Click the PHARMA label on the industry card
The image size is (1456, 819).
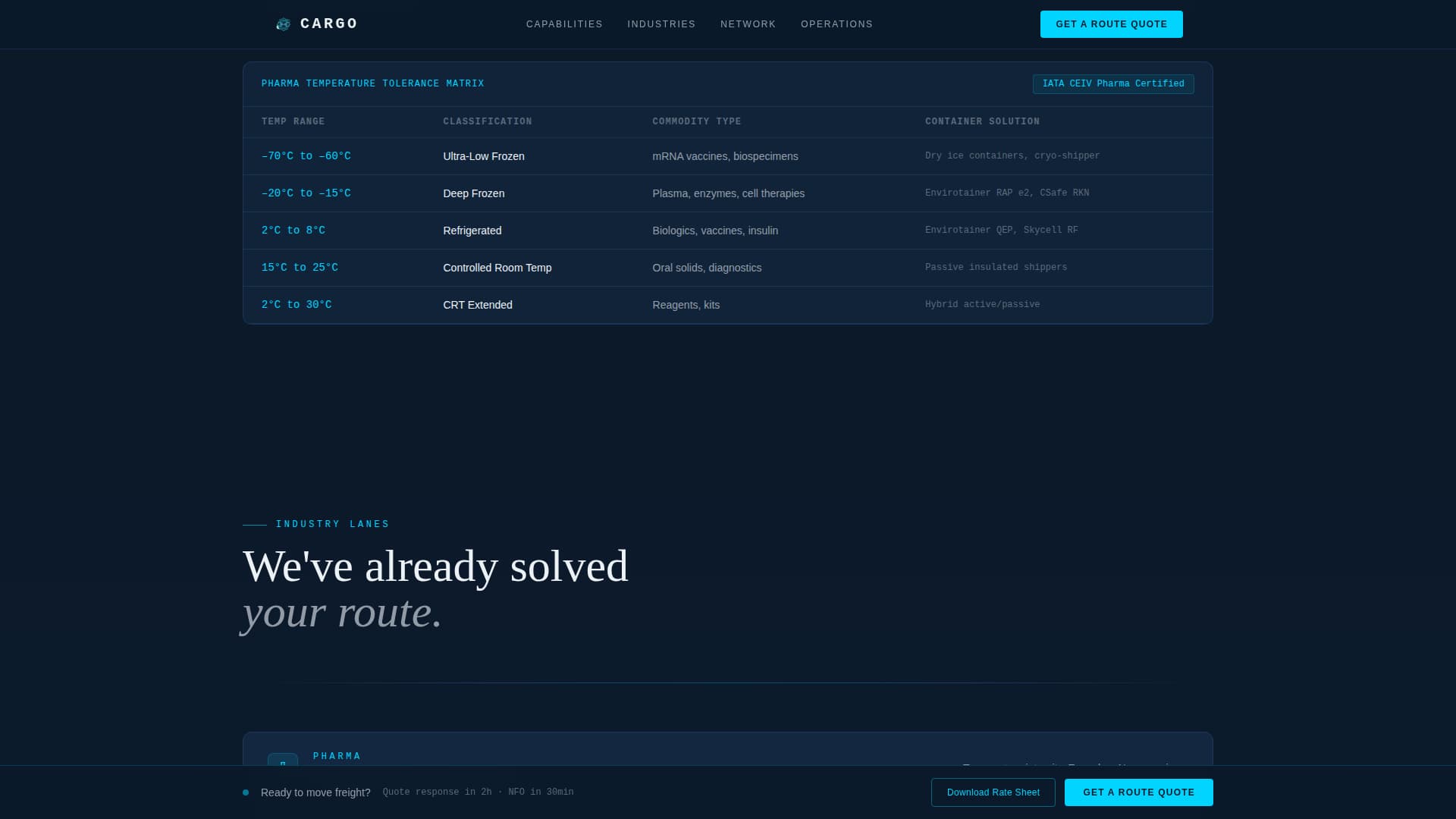pos(337,755)
